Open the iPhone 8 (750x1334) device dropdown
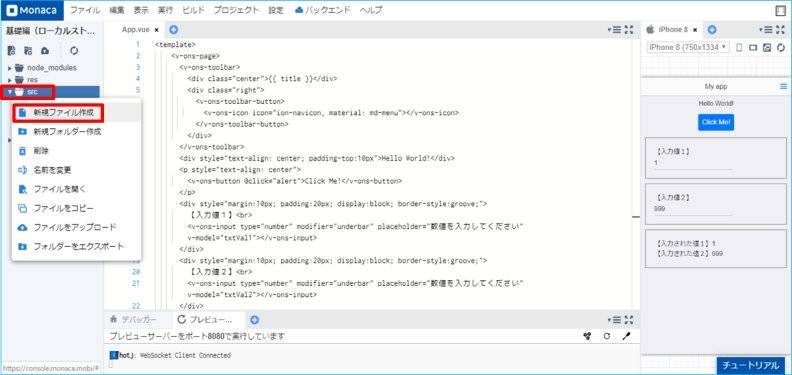792x375 pixels. [688, 47]
